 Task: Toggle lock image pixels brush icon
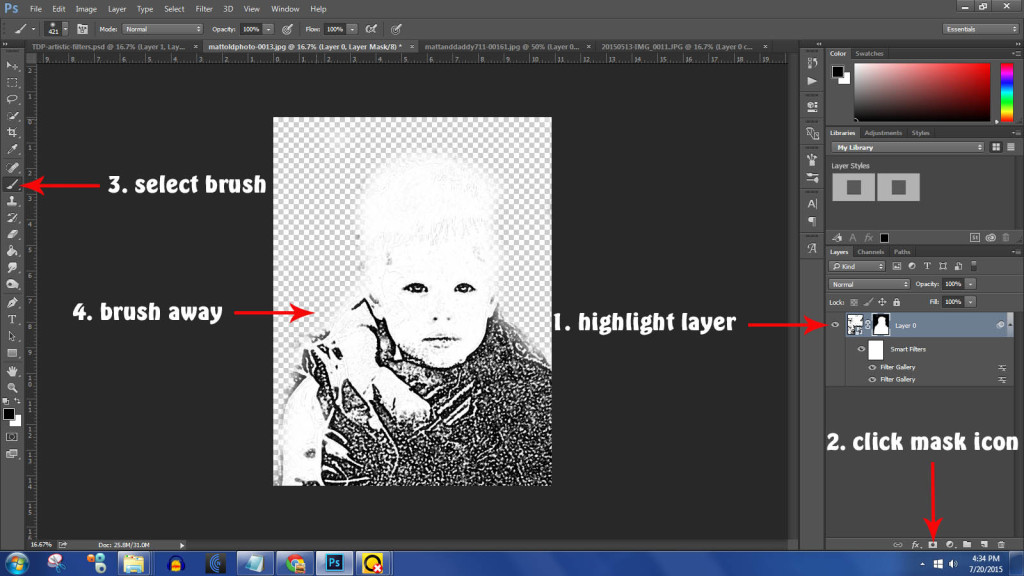[868, 302]
